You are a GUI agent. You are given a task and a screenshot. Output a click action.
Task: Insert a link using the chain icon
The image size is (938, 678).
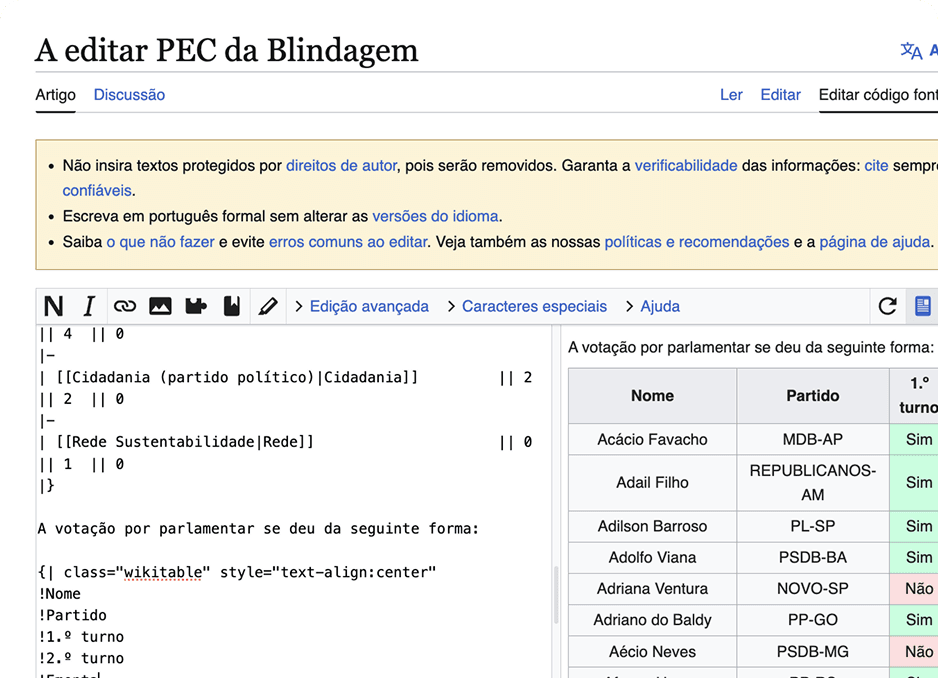point(124,306)
